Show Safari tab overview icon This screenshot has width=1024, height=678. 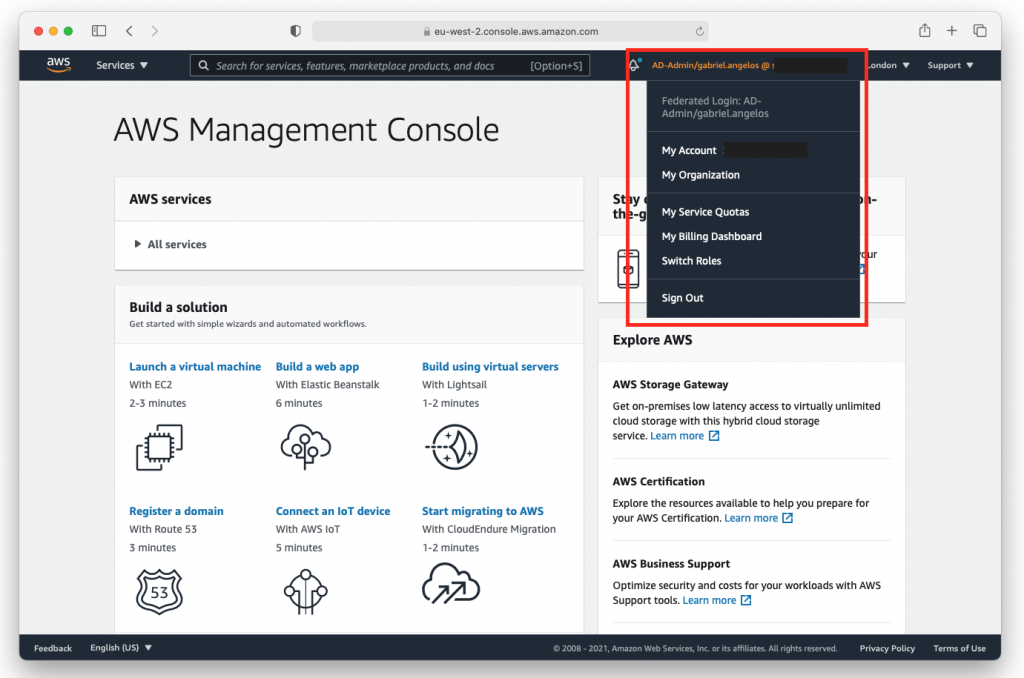[980, 31]
